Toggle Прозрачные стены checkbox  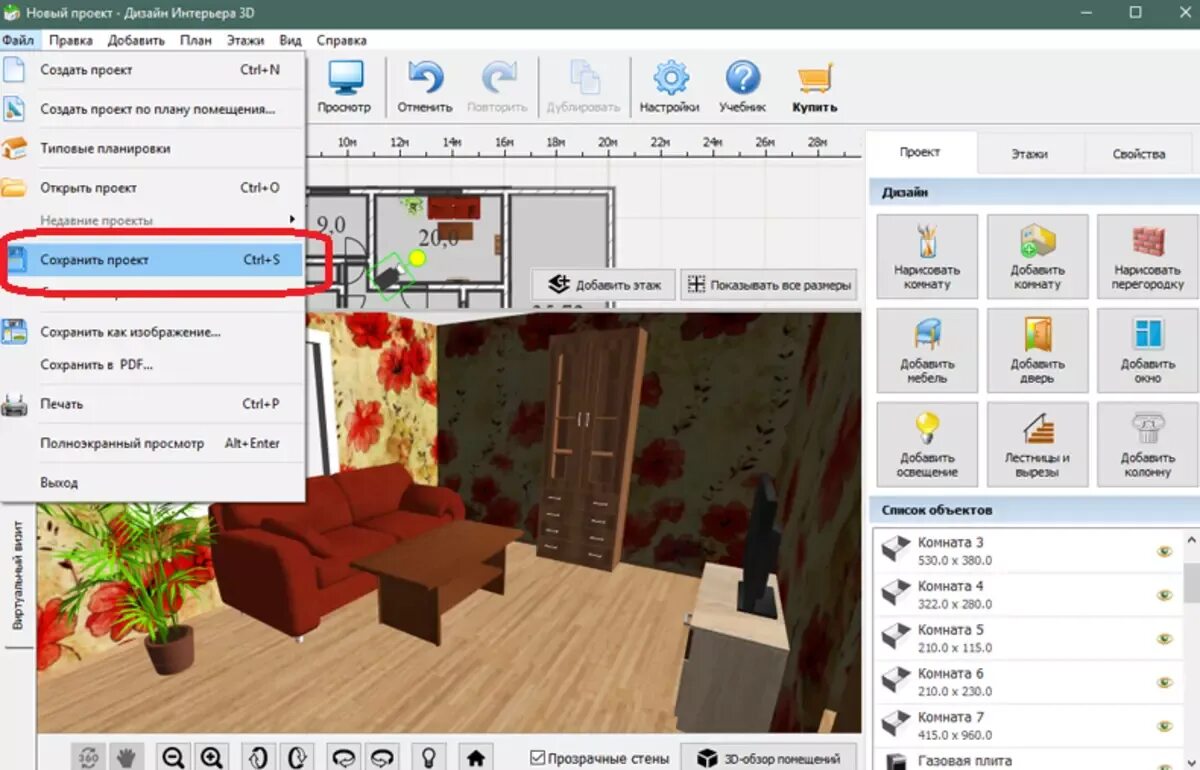point(538,758)
